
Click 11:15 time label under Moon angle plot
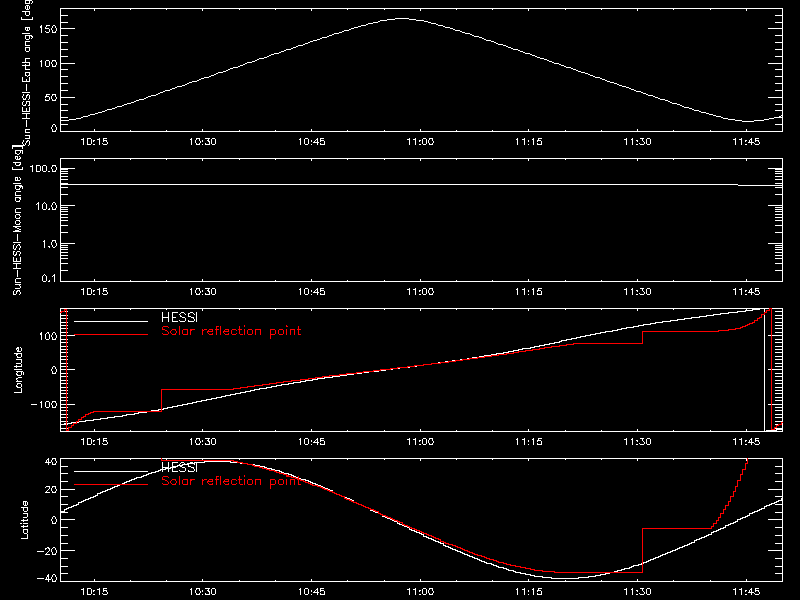[529, 291]
